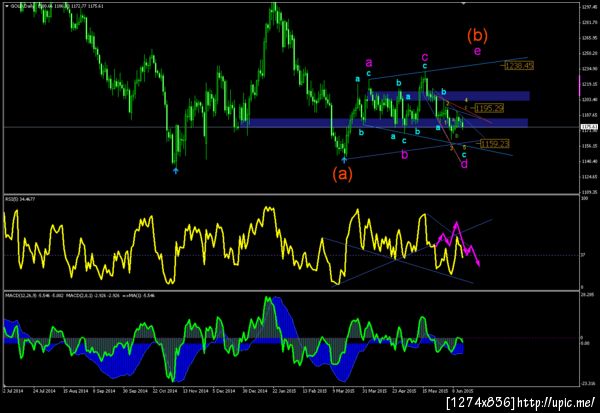Click the current price tag on the price axis
The width and height of the screenshot is (600, 413).
pyautogui.click(x=587, y=127)
